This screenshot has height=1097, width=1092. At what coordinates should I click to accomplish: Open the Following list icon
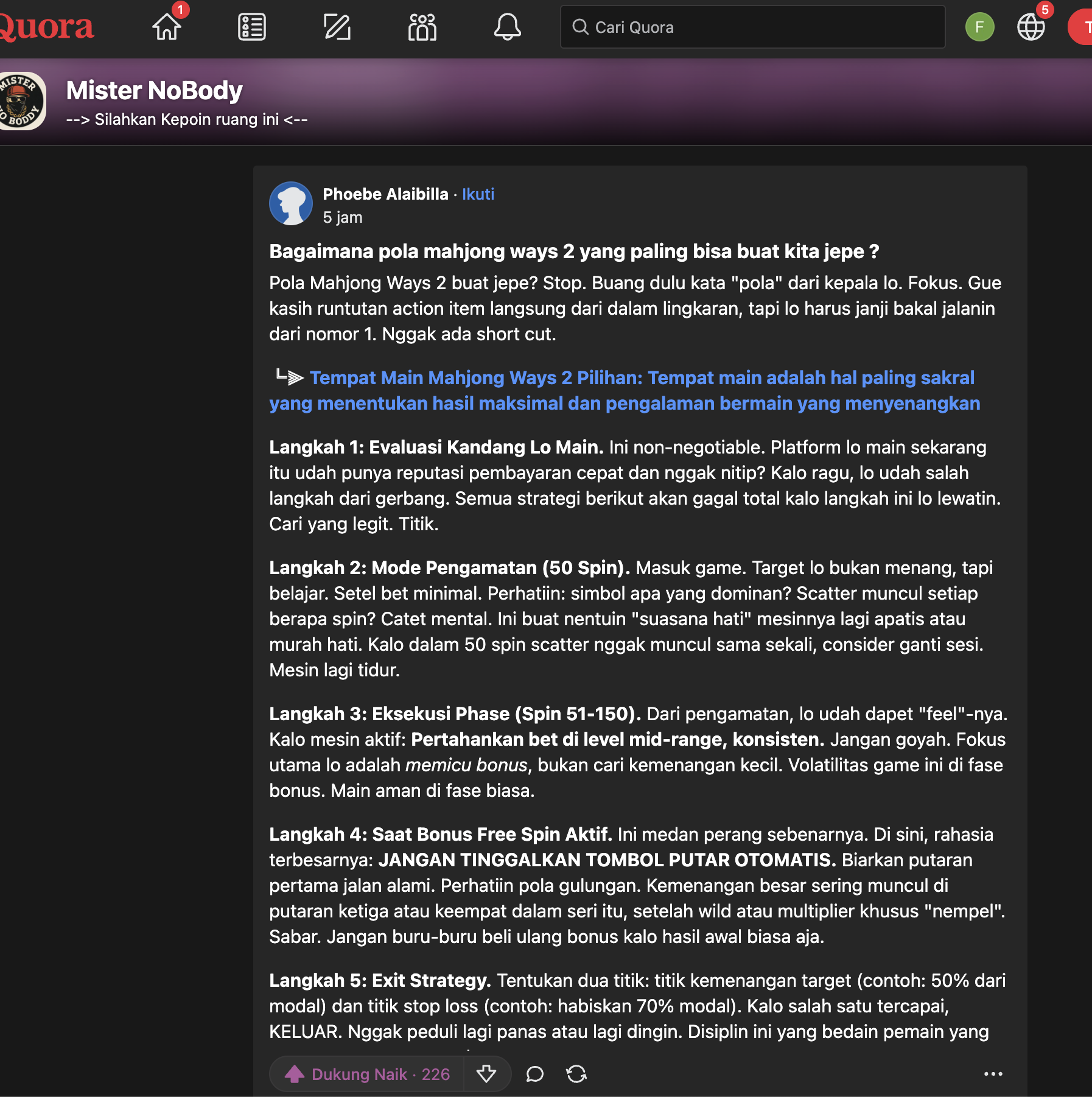[x=252, y=27]
